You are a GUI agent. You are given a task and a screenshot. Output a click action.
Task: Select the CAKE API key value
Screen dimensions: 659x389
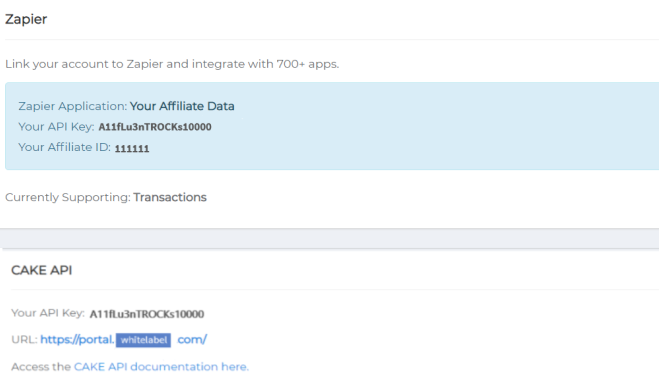coord(147,314)
